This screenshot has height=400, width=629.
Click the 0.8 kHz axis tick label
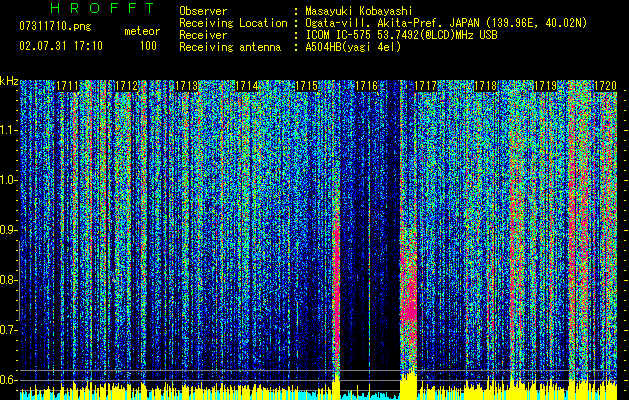[8, 280]
